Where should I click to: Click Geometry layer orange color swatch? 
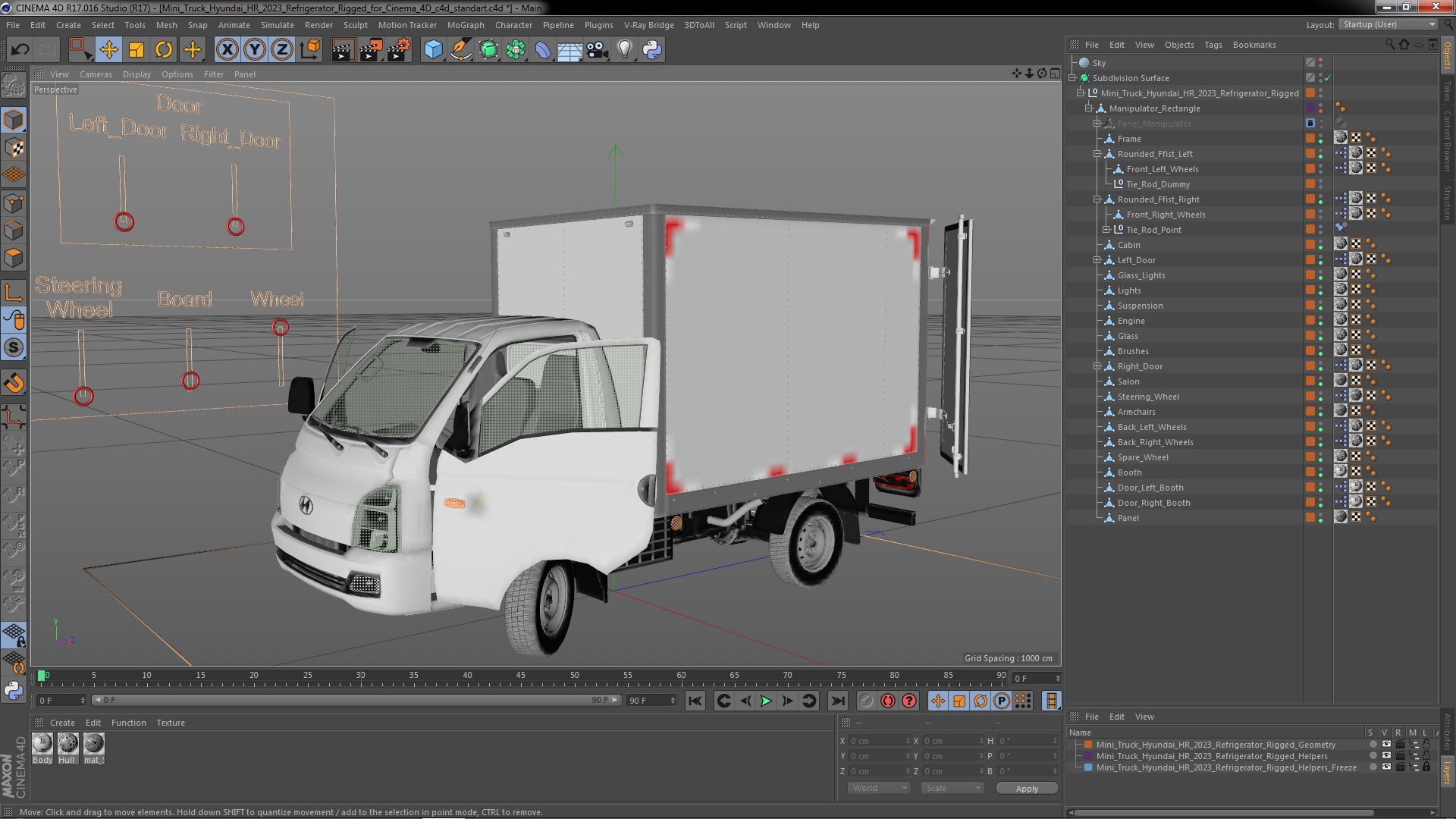pyautogui.click(x=1088, y=745)
